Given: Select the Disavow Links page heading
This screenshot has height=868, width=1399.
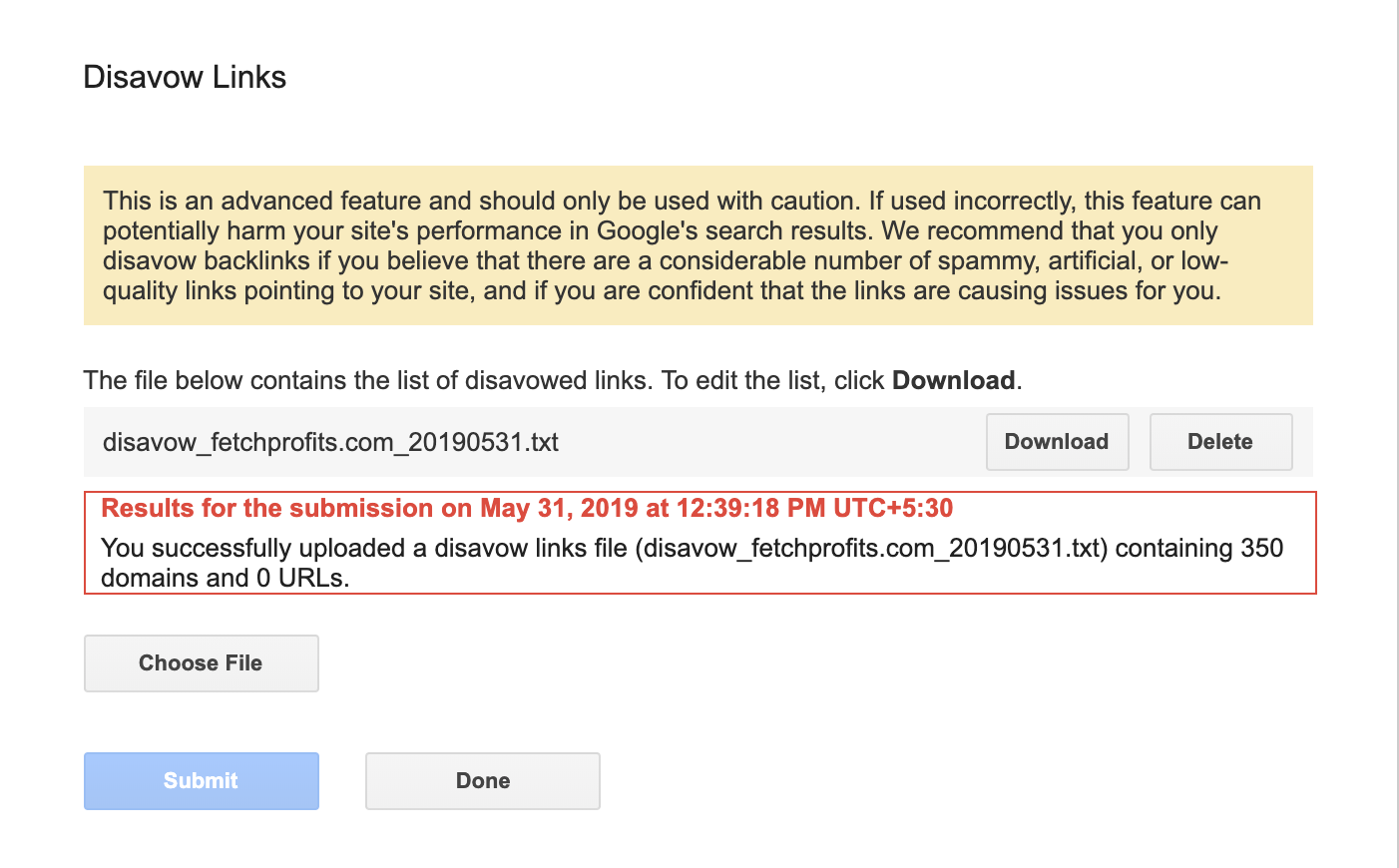Looking at the screenshot, I should (185, 77).
